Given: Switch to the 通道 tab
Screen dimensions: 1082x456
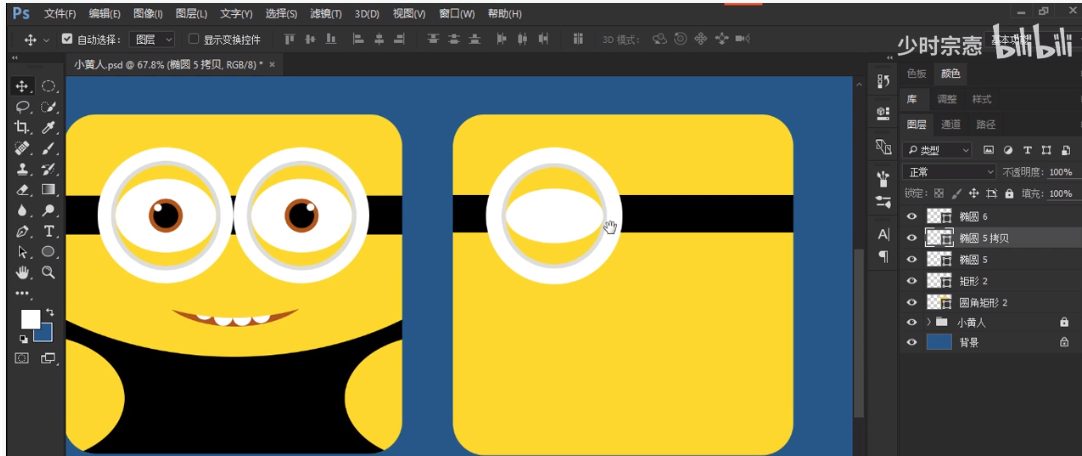Looking at the screenshot, I should tap(950, 124).
